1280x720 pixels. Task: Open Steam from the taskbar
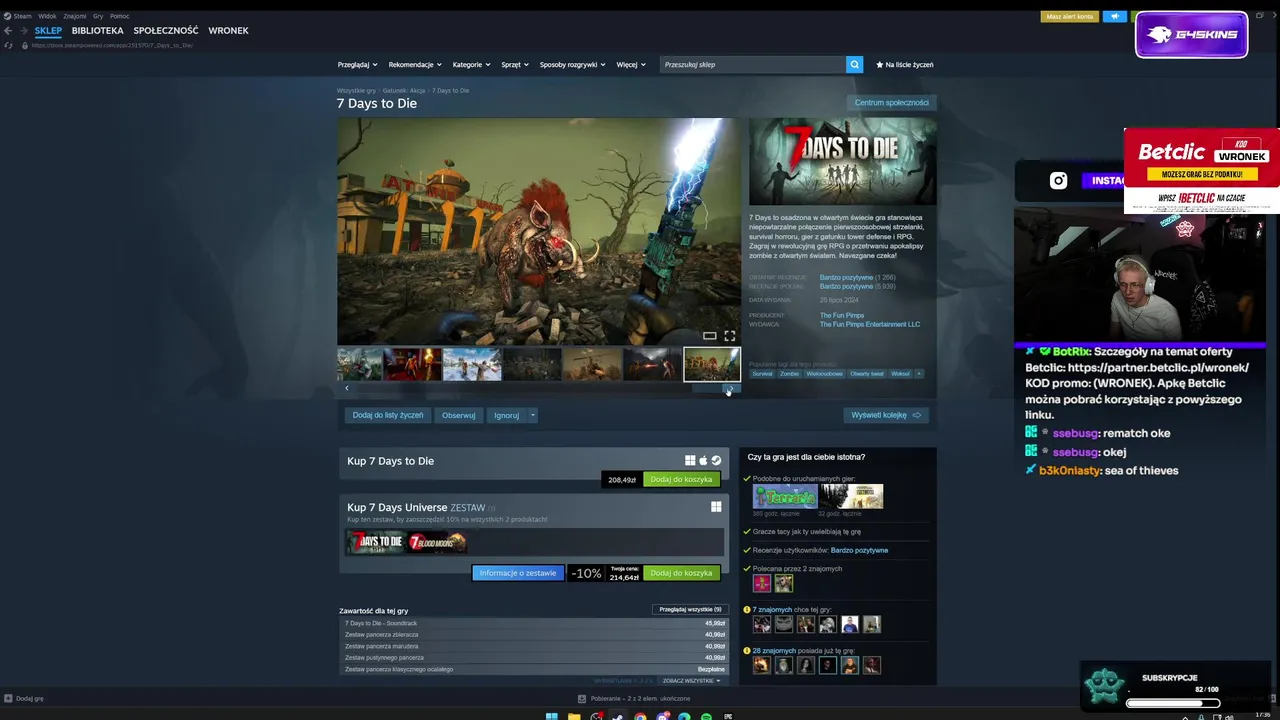618,716
